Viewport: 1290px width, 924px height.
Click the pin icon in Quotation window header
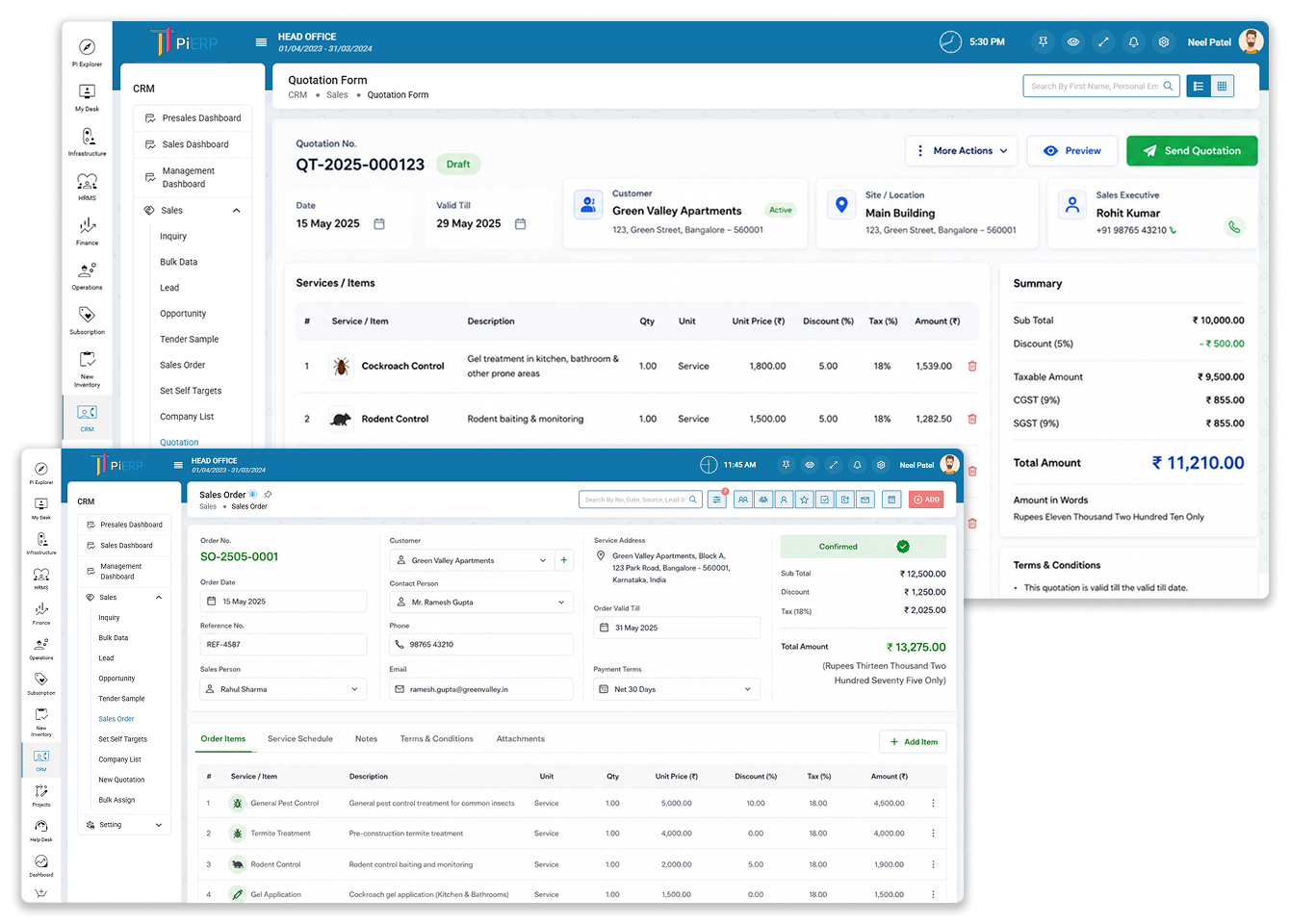[1043, 42]
